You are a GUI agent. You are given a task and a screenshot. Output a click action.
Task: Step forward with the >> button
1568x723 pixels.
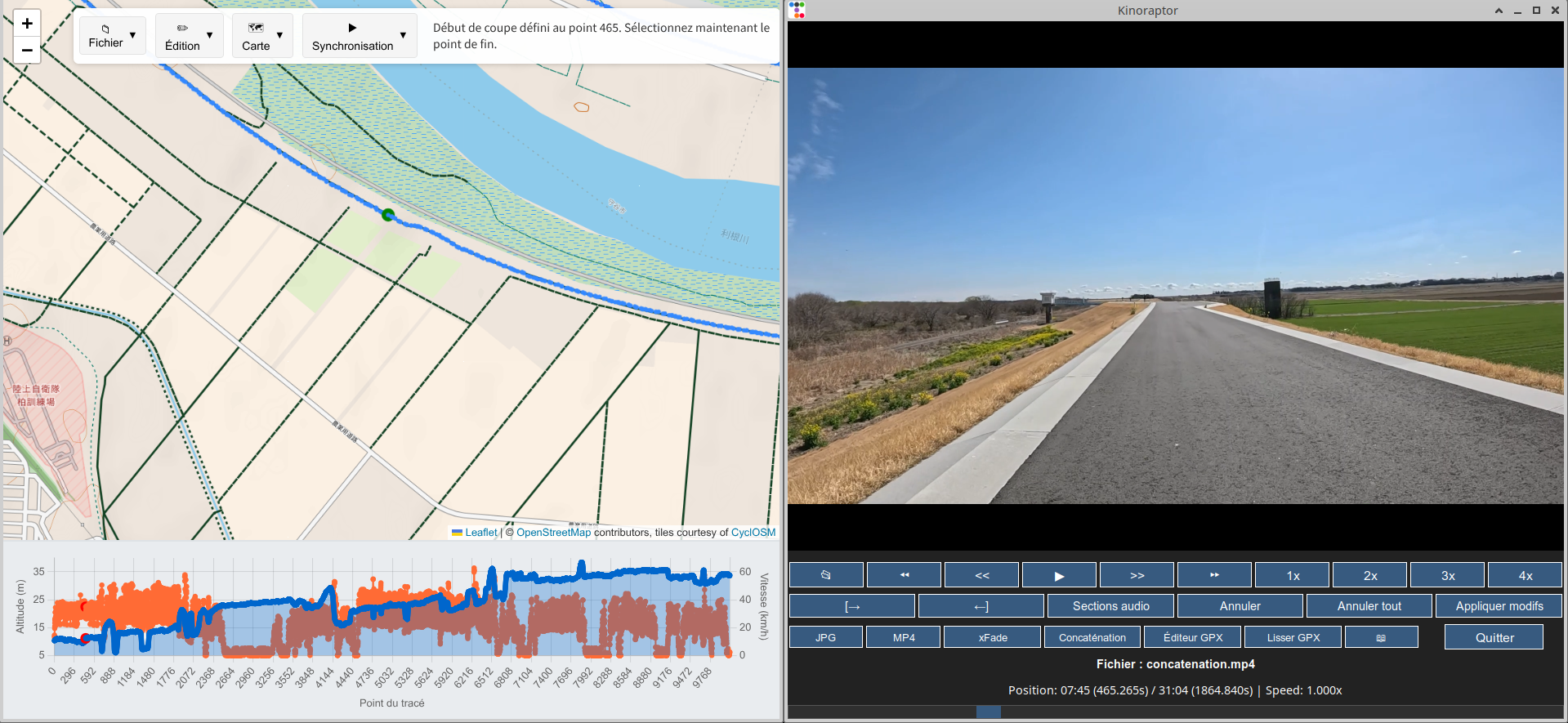pyautogui.click(x=1137, y=575)
